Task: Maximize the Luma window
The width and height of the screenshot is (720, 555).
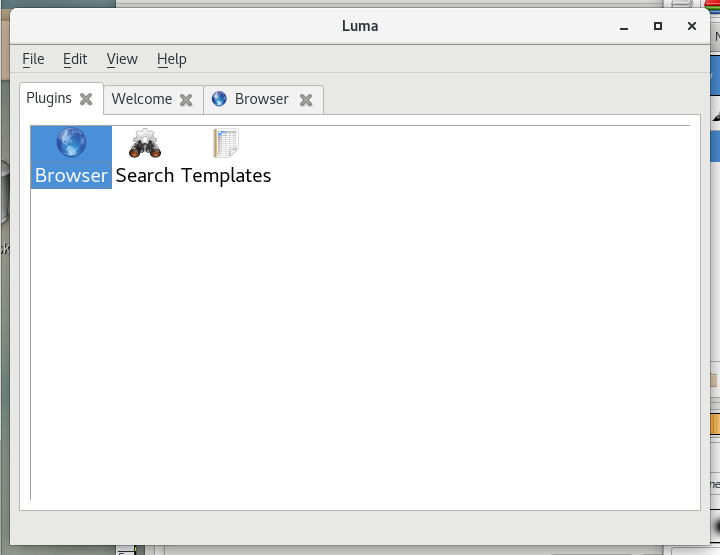Action: click(x=657, y=26)
